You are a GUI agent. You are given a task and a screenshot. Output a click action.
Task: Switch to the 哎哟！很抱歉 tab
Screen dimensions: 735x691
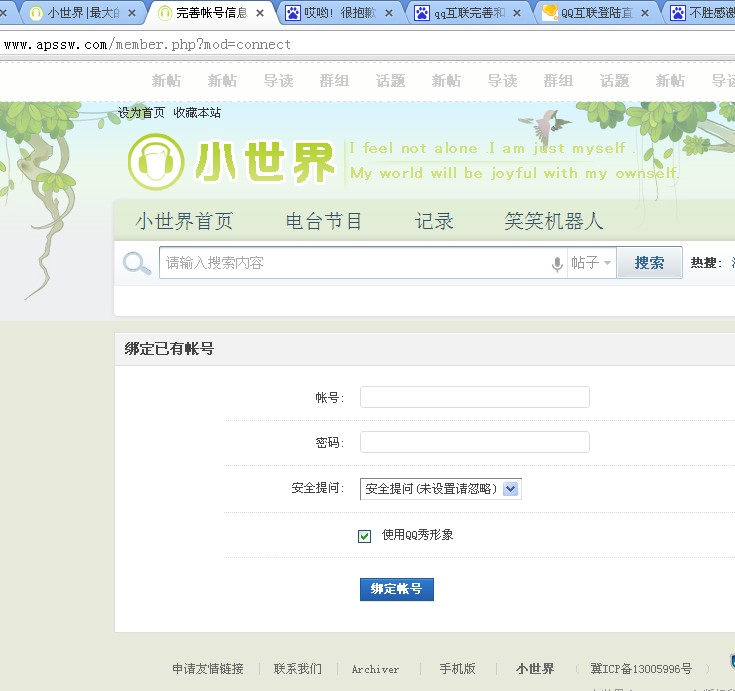(x=340, y=13)
